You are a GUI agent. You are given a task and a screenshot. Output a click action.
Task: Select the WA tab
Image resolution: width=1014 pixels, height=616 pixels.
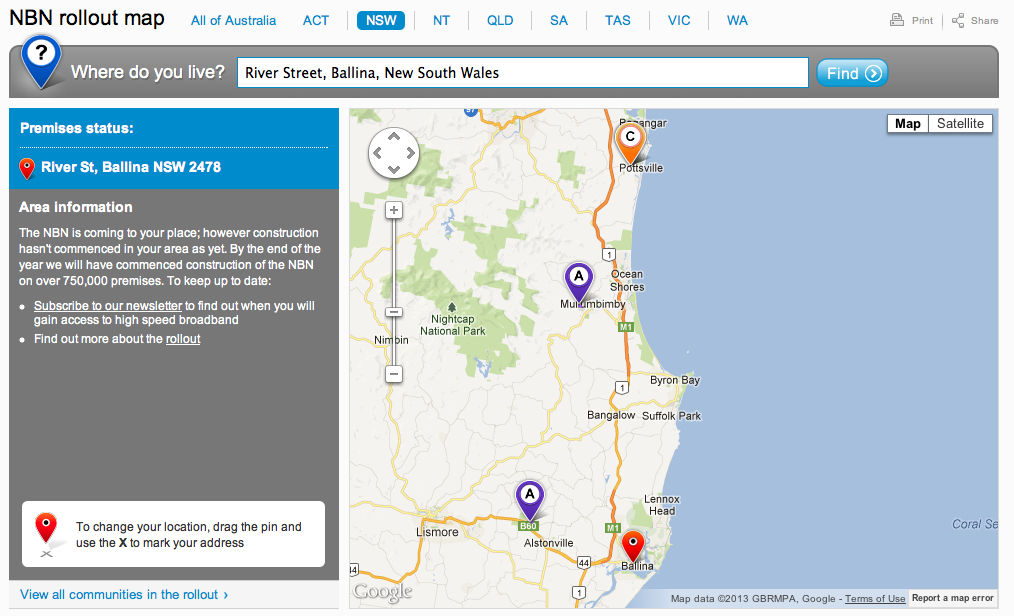[x=737, y=21]
